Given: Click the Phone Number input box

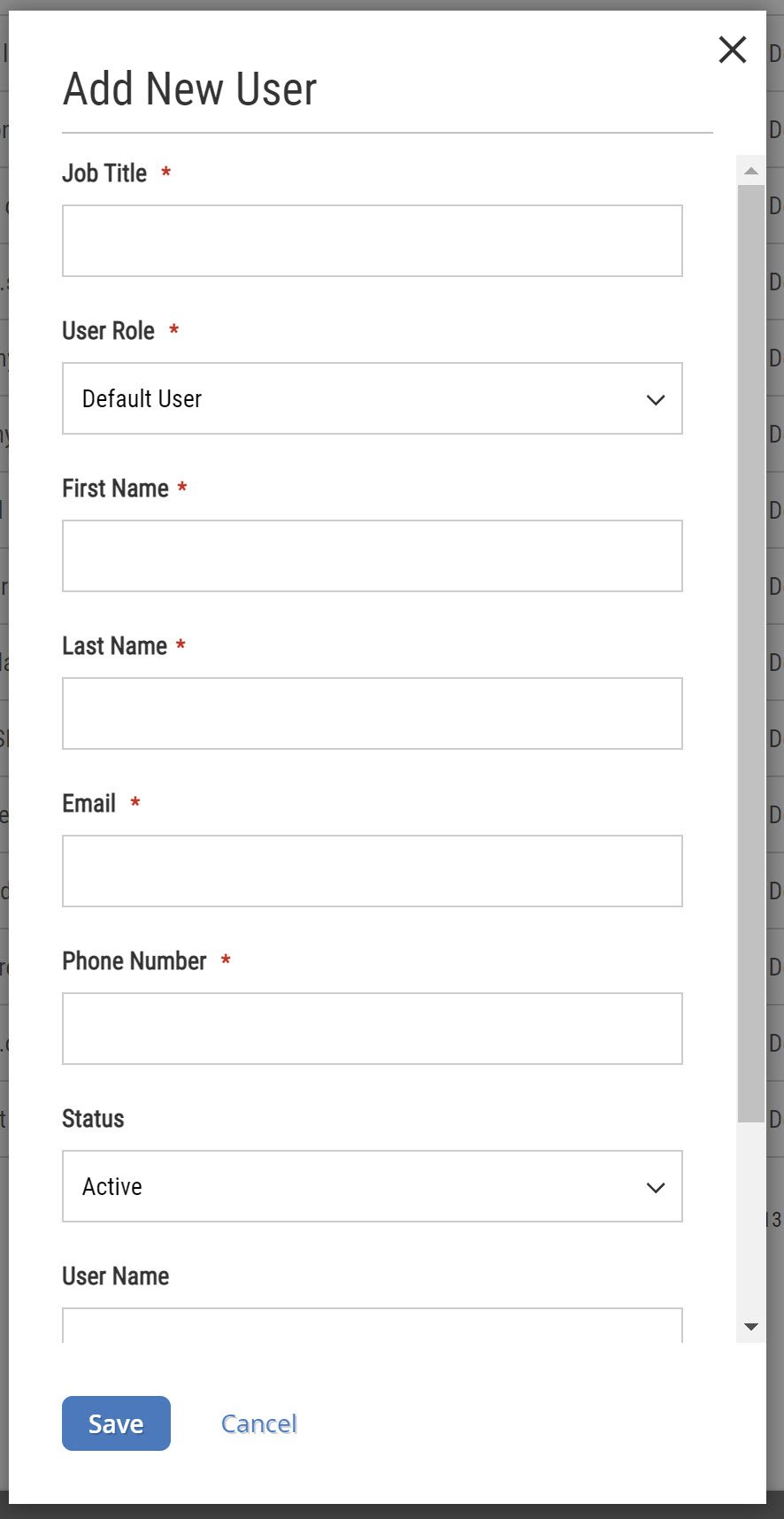Looking at the screenshot, I should point(372,1028).
